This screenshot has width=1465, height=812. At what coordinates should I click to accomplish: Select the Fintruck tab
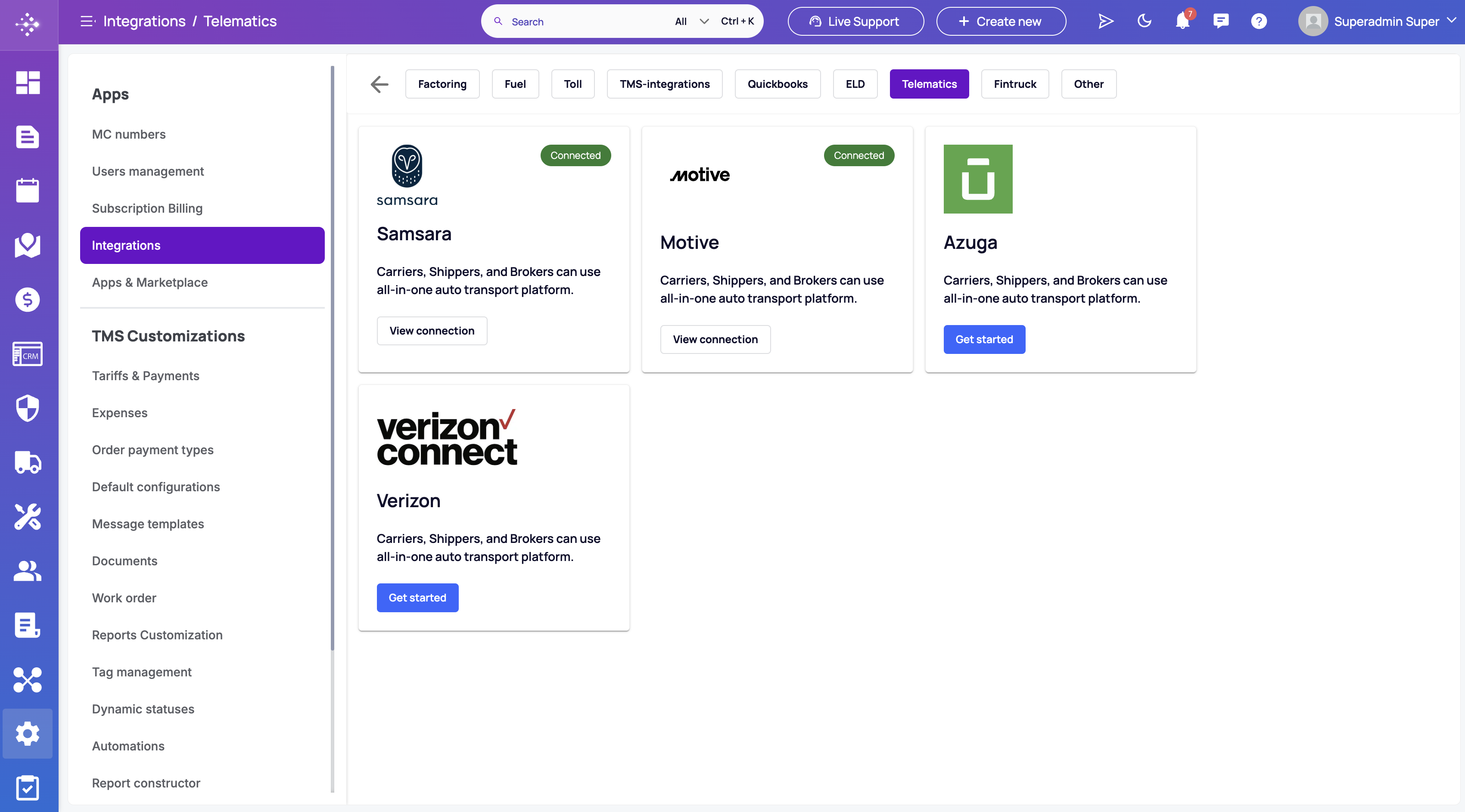pos(1014,84)
